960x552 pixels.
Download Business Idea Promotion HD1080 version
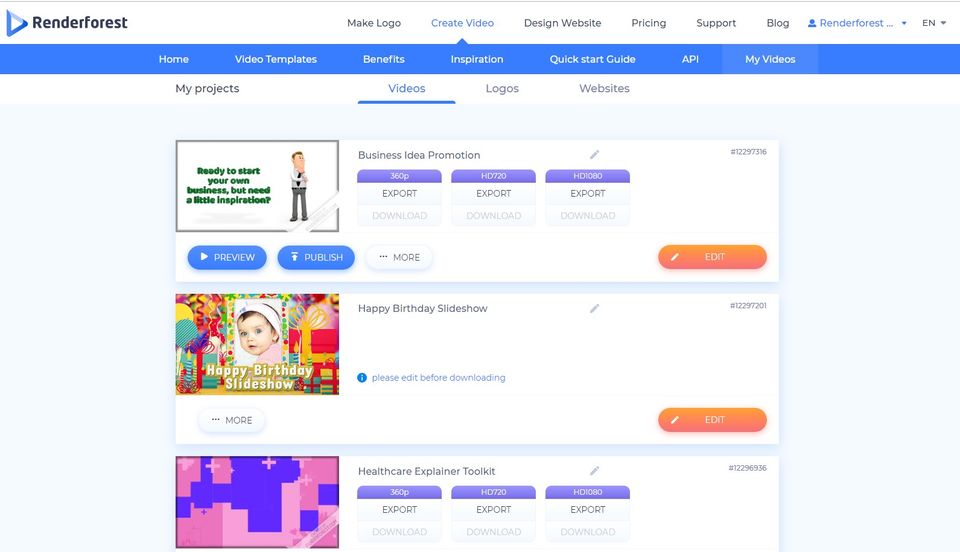click(x=588, y=215)
